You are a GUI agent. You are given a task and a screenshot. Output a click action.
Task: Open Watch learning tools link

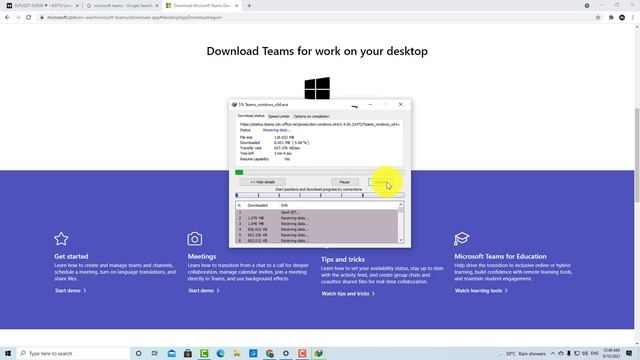pyautogui.click(x=481, y=291)
